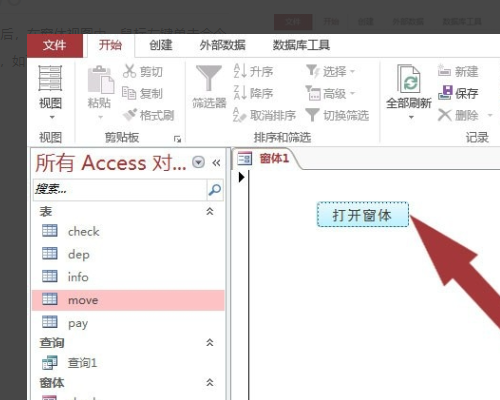500x400 pixels.
Task: Click the 复制 copy icon
Action: pos(129,93)
